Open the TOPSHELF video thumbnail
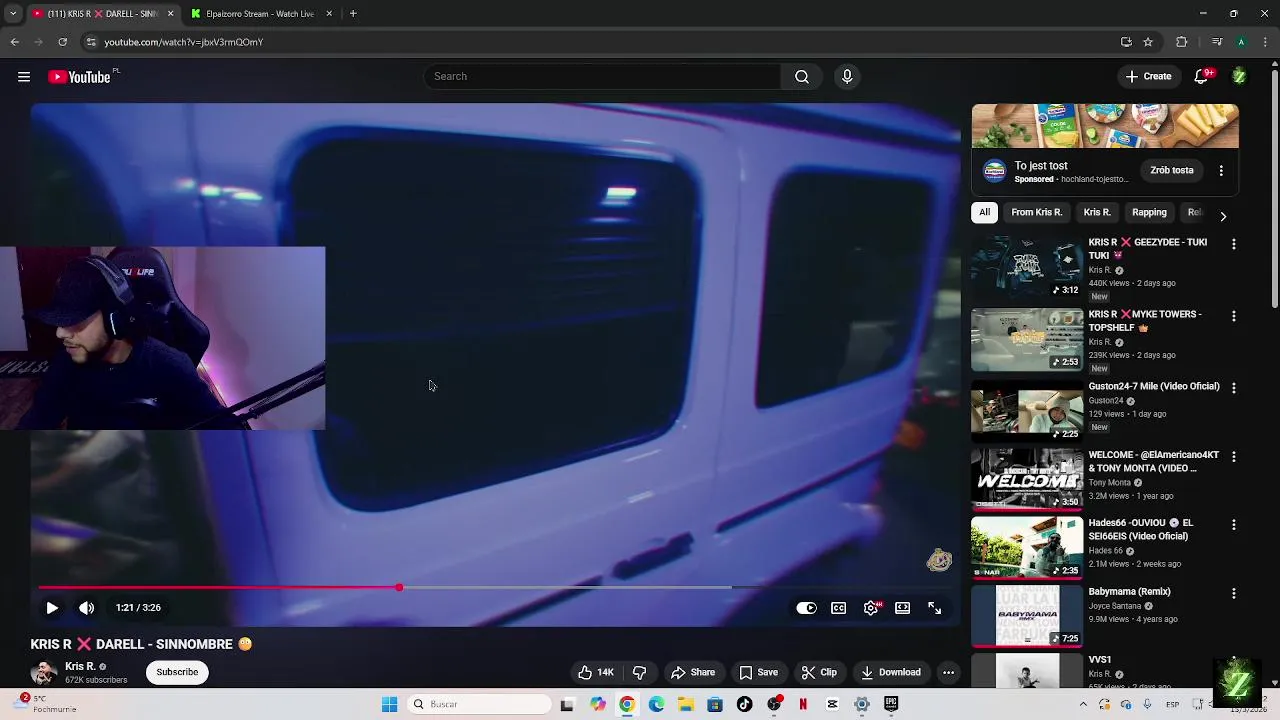 point(1027,339)
